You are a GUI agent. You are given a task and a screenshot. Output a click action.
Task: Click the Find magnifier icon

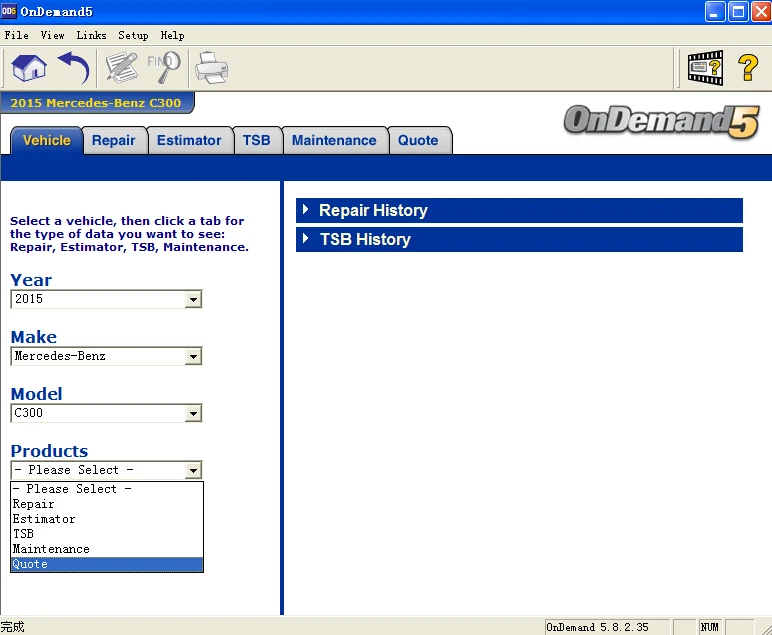click(x=164, y=67)
